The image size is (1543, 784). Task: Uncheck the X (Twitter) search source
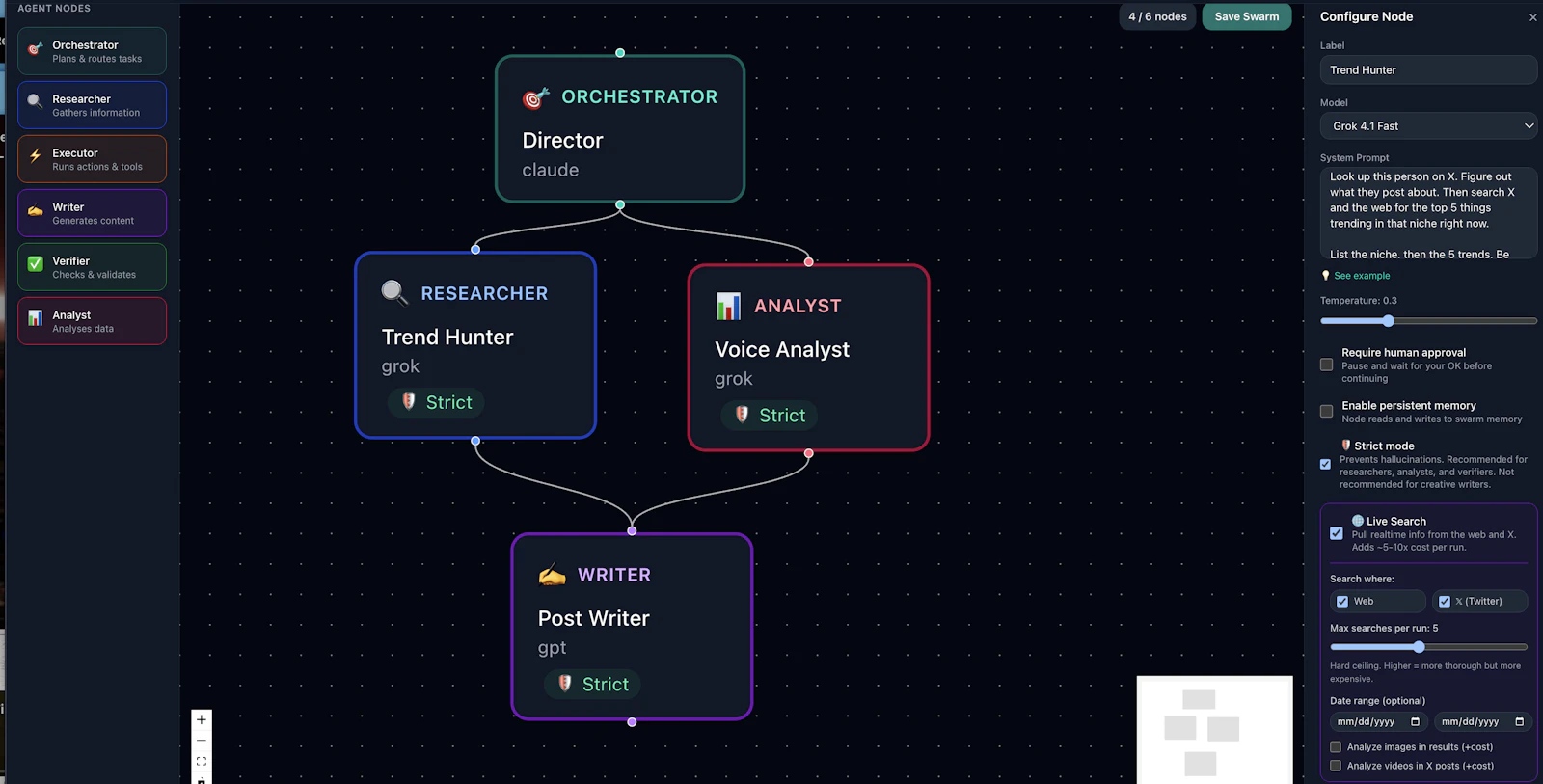click(x=1445, y=601)
